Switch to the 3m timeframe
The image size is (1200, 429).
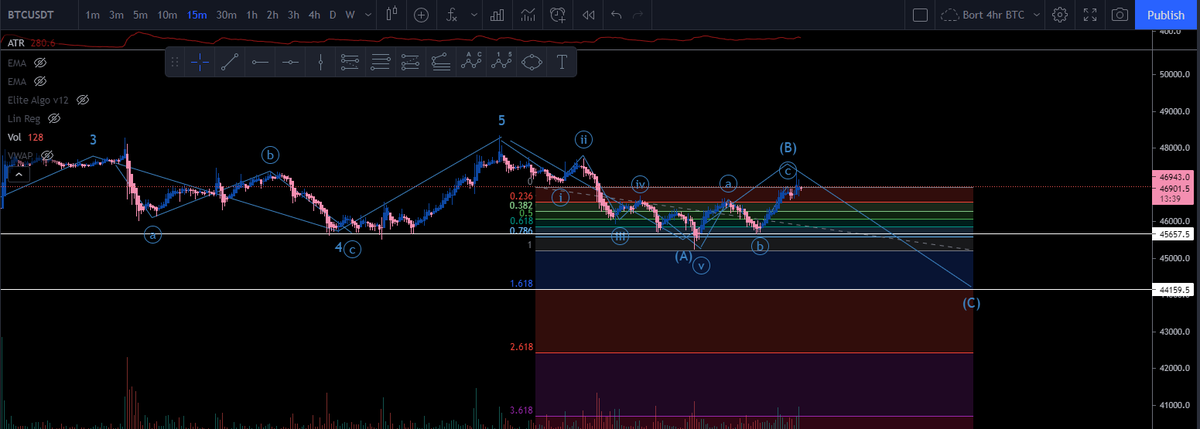point(116,15)
